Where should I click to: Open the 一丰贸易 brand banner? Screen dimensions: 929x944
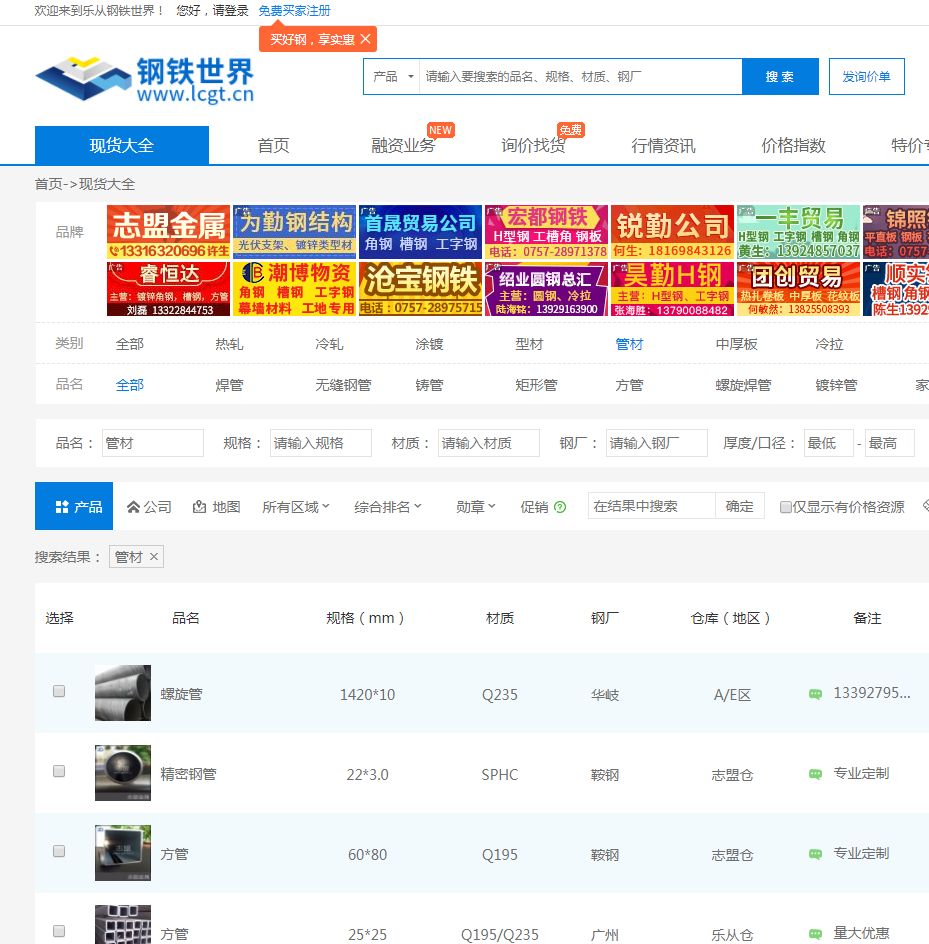coord(798,232)
